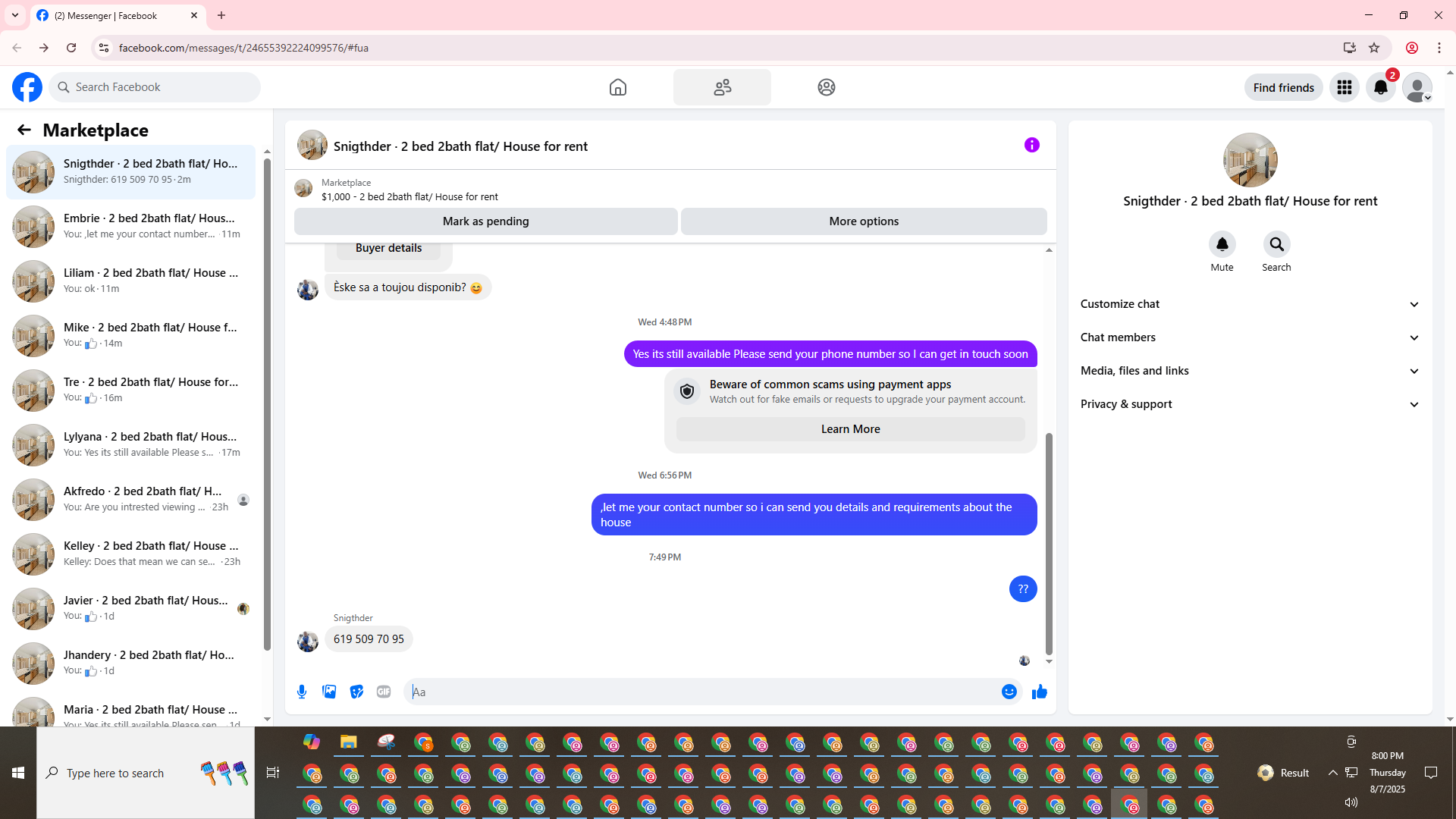Image resolution: width=1456 pixels, height=819 pixels.
Task: Click the Windows taskbar search box
Action: pyautogui.click(x=146, y=773)
